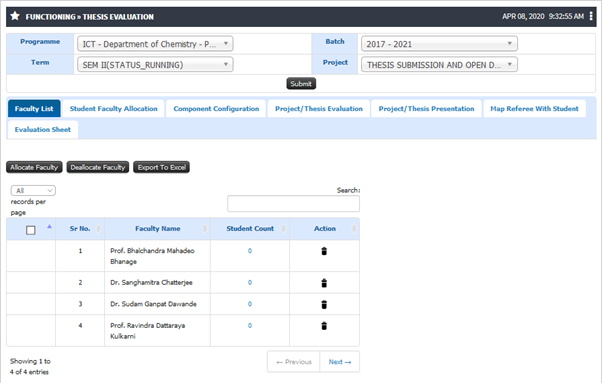Image resolution: width=602 pixels, height=383 pixels.
Task: Click the star icon beside Functioning
Action: pos(15,16)
